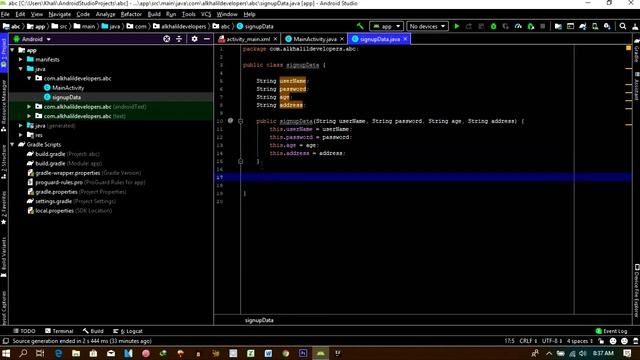Screen dimensions: 640x360
Task: Collapse the java folder arrow
Action: click(21, 69)
